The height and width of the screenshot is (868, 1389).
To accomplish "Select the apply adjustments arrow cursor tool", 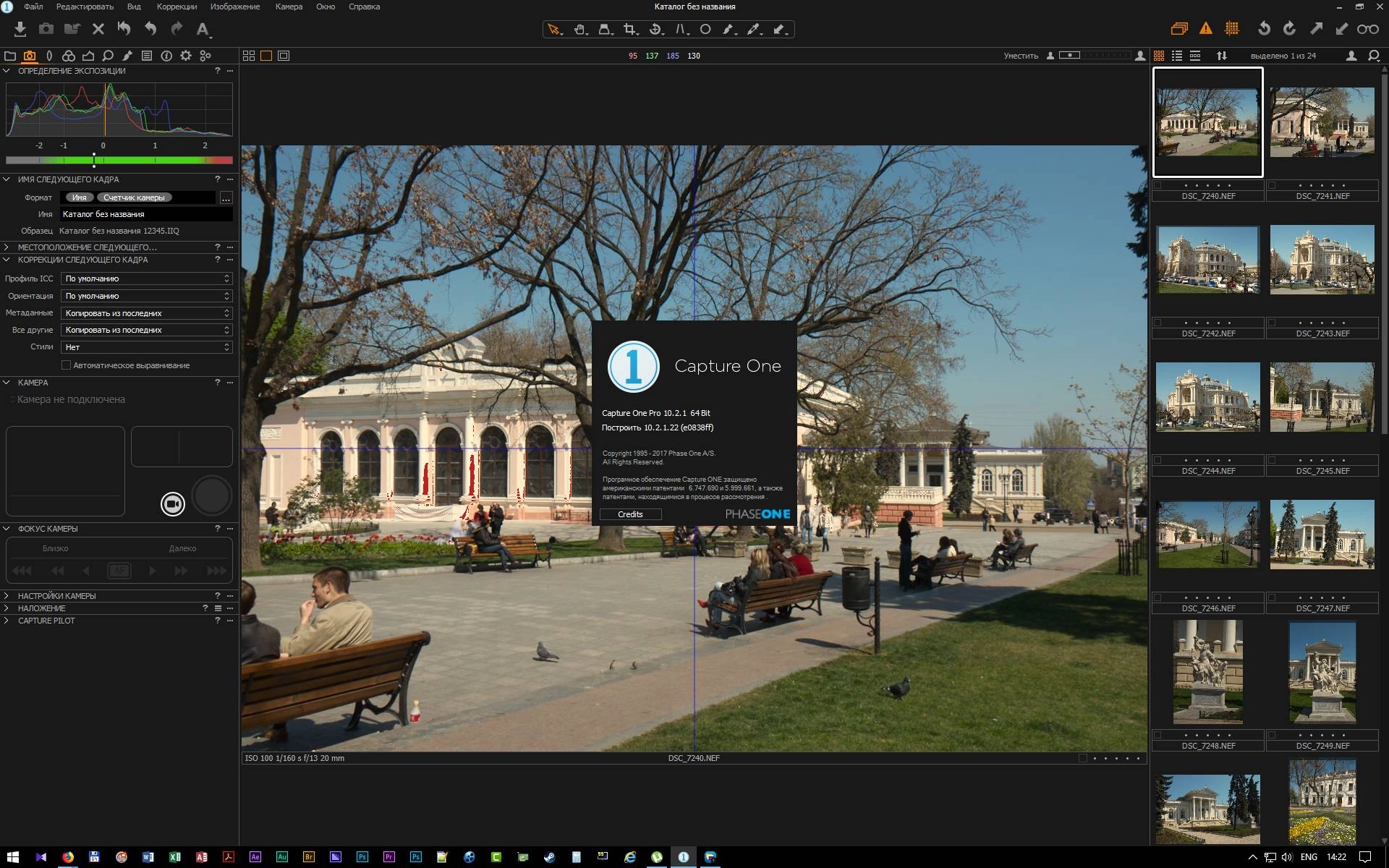I will 780,30.
